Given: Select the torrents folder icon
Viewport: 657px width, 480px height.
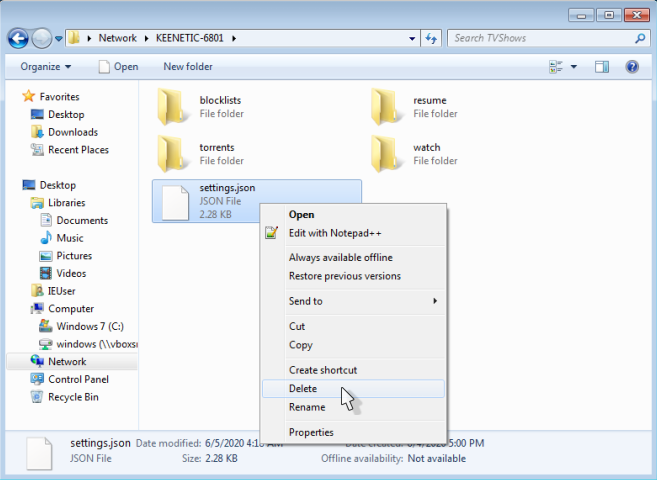Looking at the screenshot, I should pyautogui.click(x=174, y=154).
